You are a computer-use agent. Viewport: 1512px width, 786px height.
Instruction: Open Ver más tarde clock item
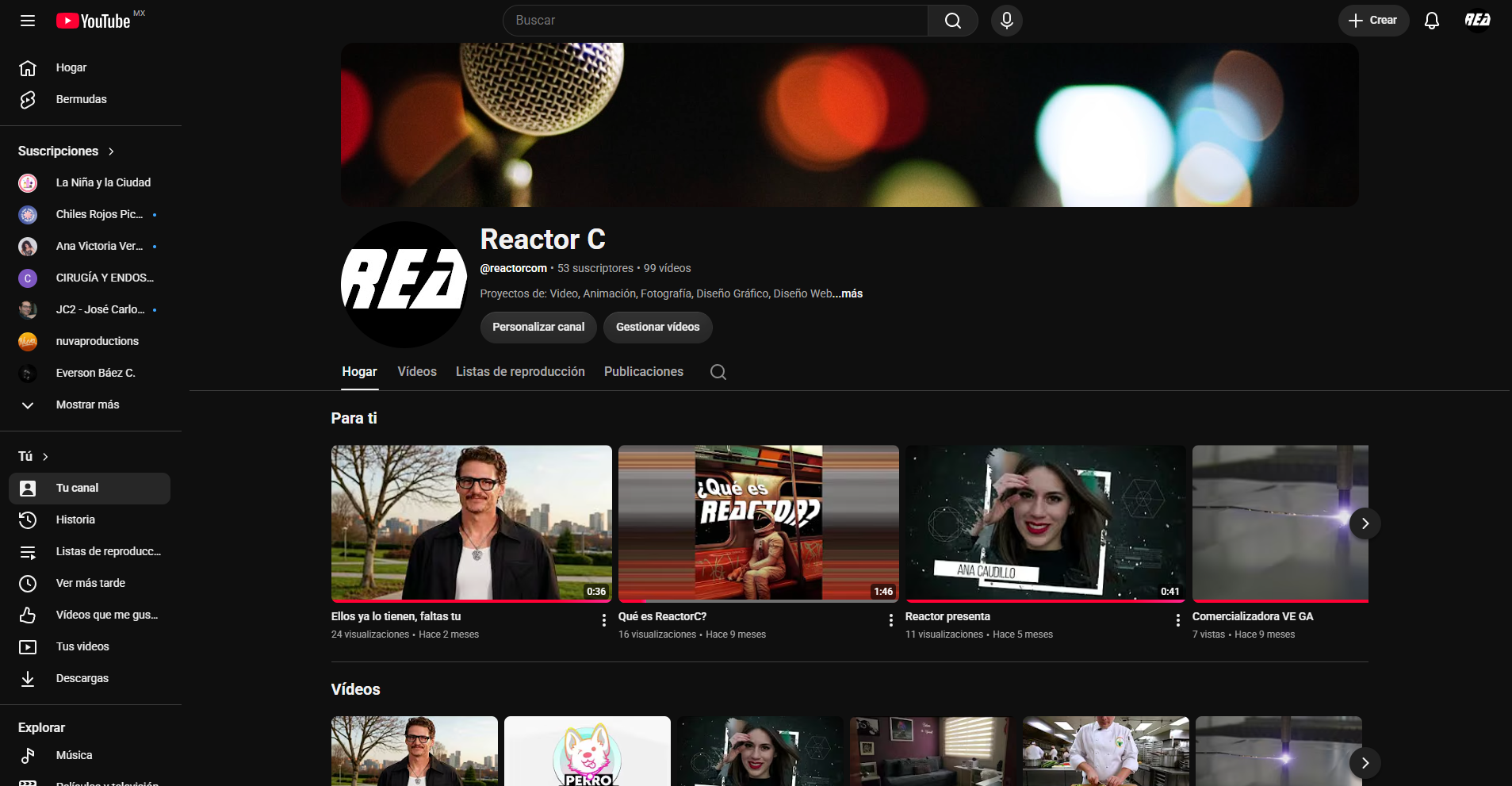click(x=90, y=583)
